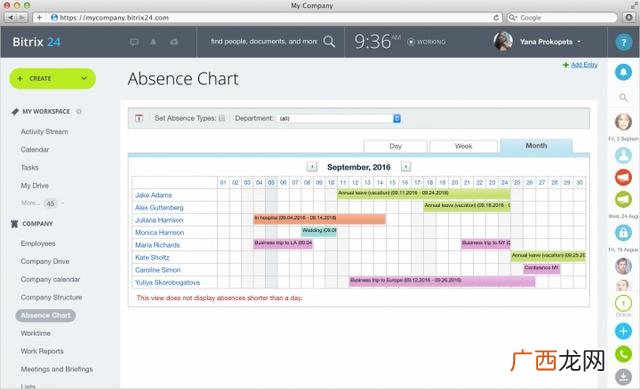
Task: Open Yuliya Skorobogatova employee link
Action: (167, 282)
